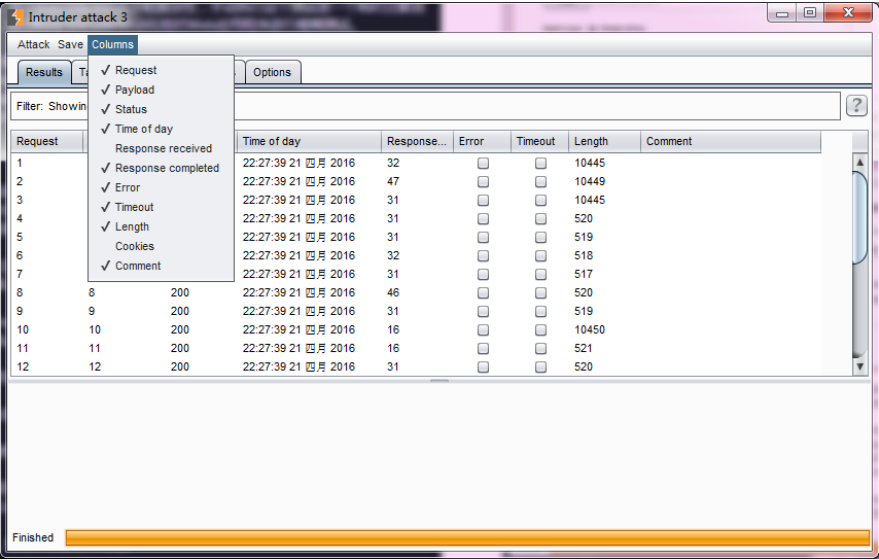879x560 pixels.
Task: Select length value 521 in row 11
Action: 584,348
